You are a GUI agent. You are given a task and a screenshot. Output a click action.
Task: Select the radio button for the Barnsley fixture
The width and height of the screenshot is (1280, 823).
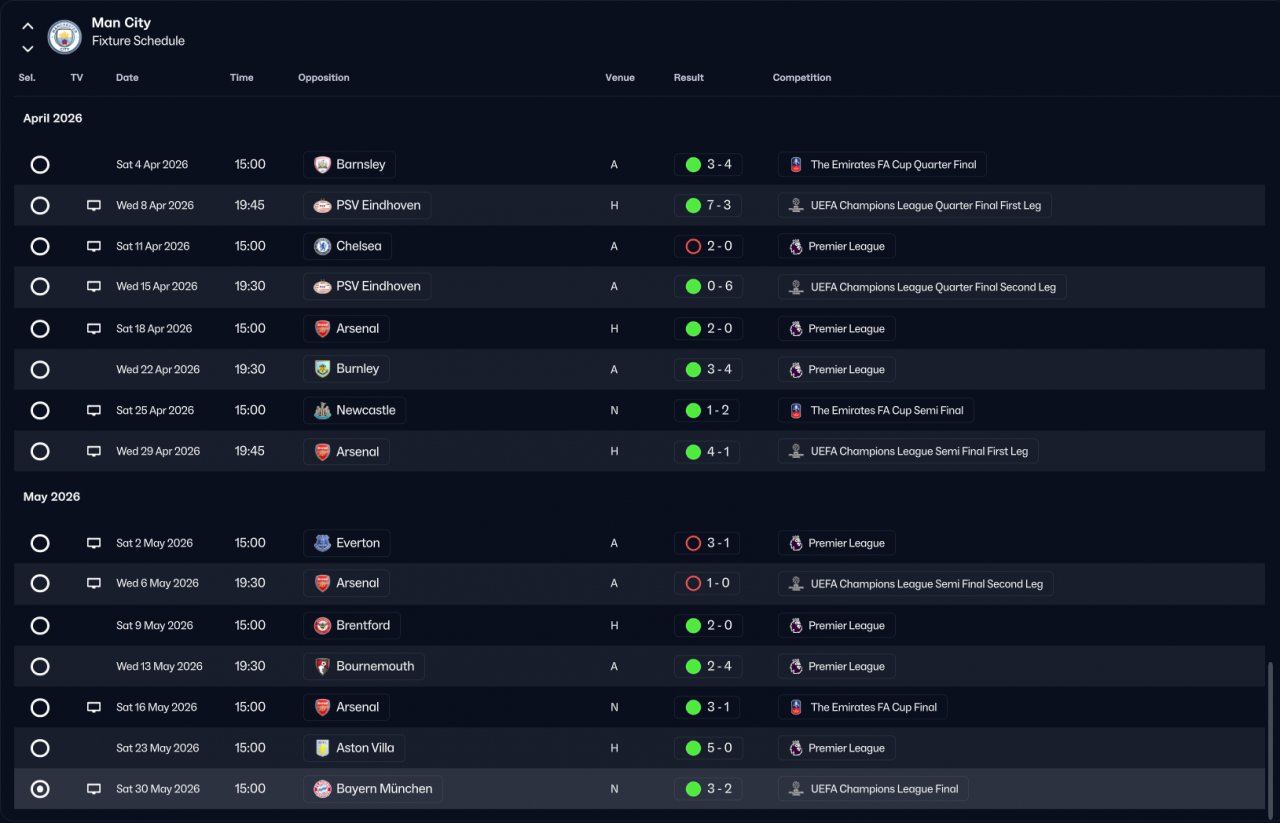tap(40, 165)
